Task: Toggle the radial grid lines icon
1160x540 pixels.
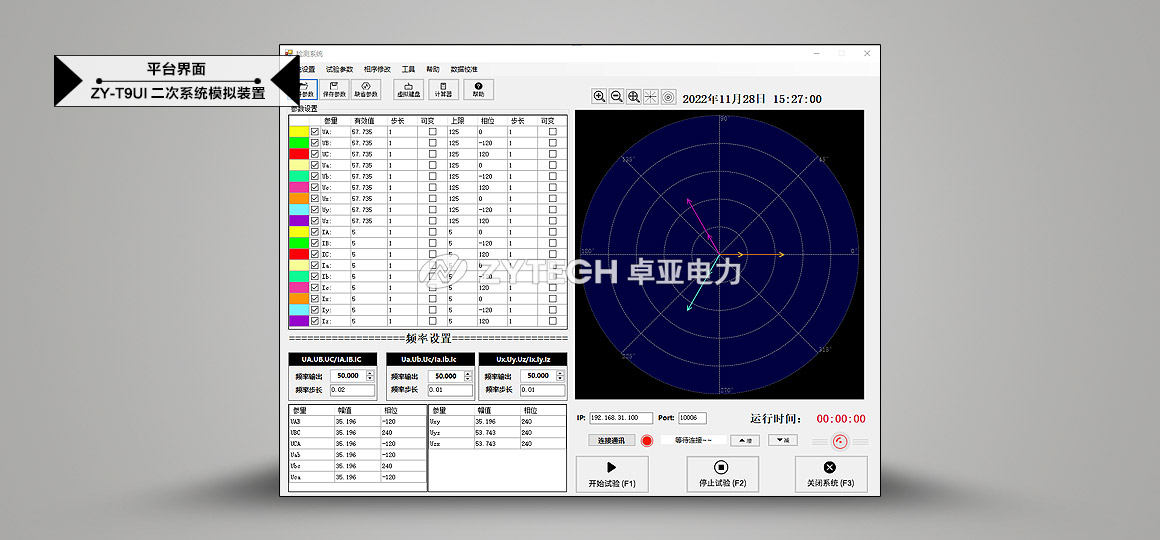Action: click(x=651, y=97)
